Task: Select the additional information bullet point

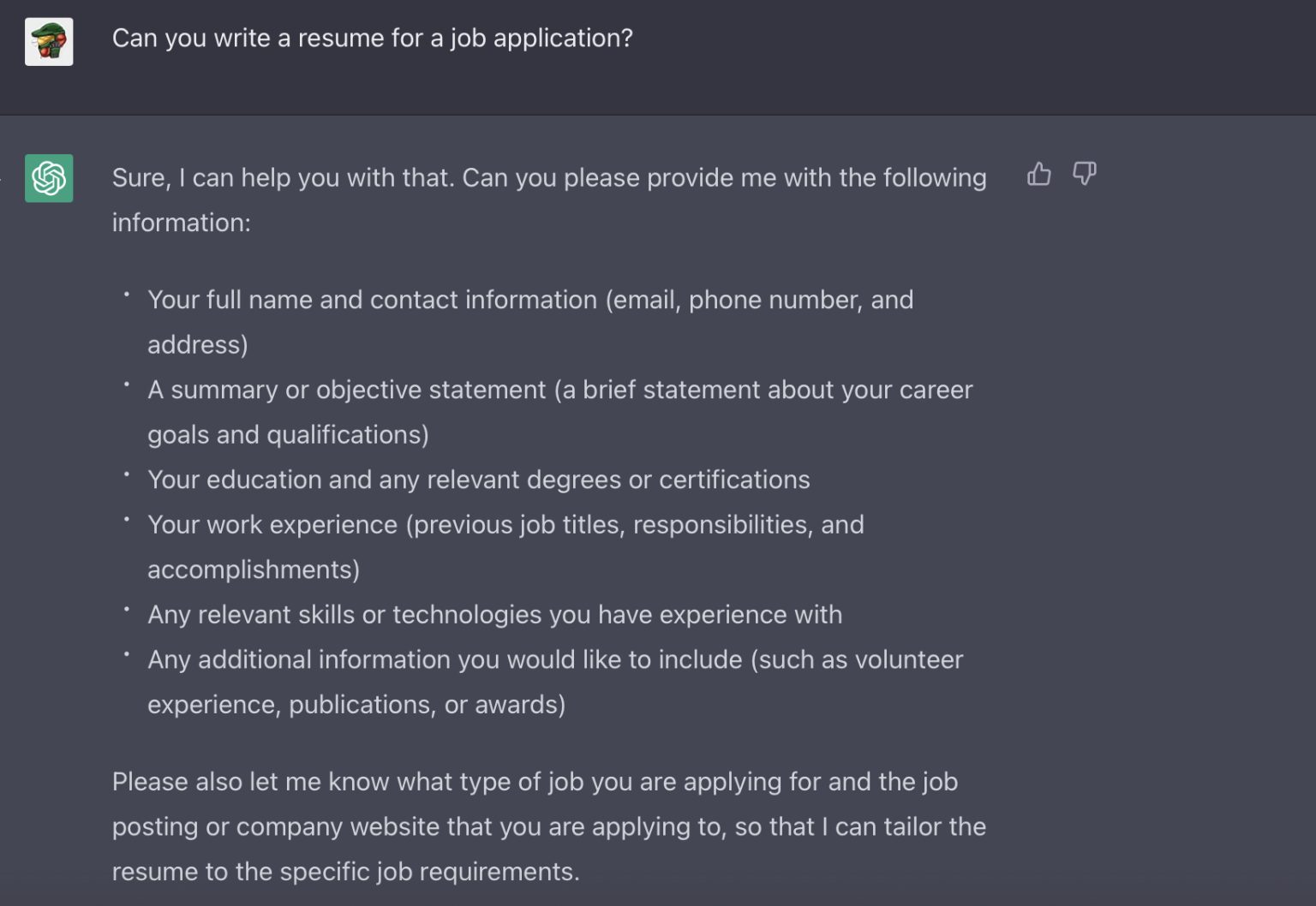Action: 555,659
